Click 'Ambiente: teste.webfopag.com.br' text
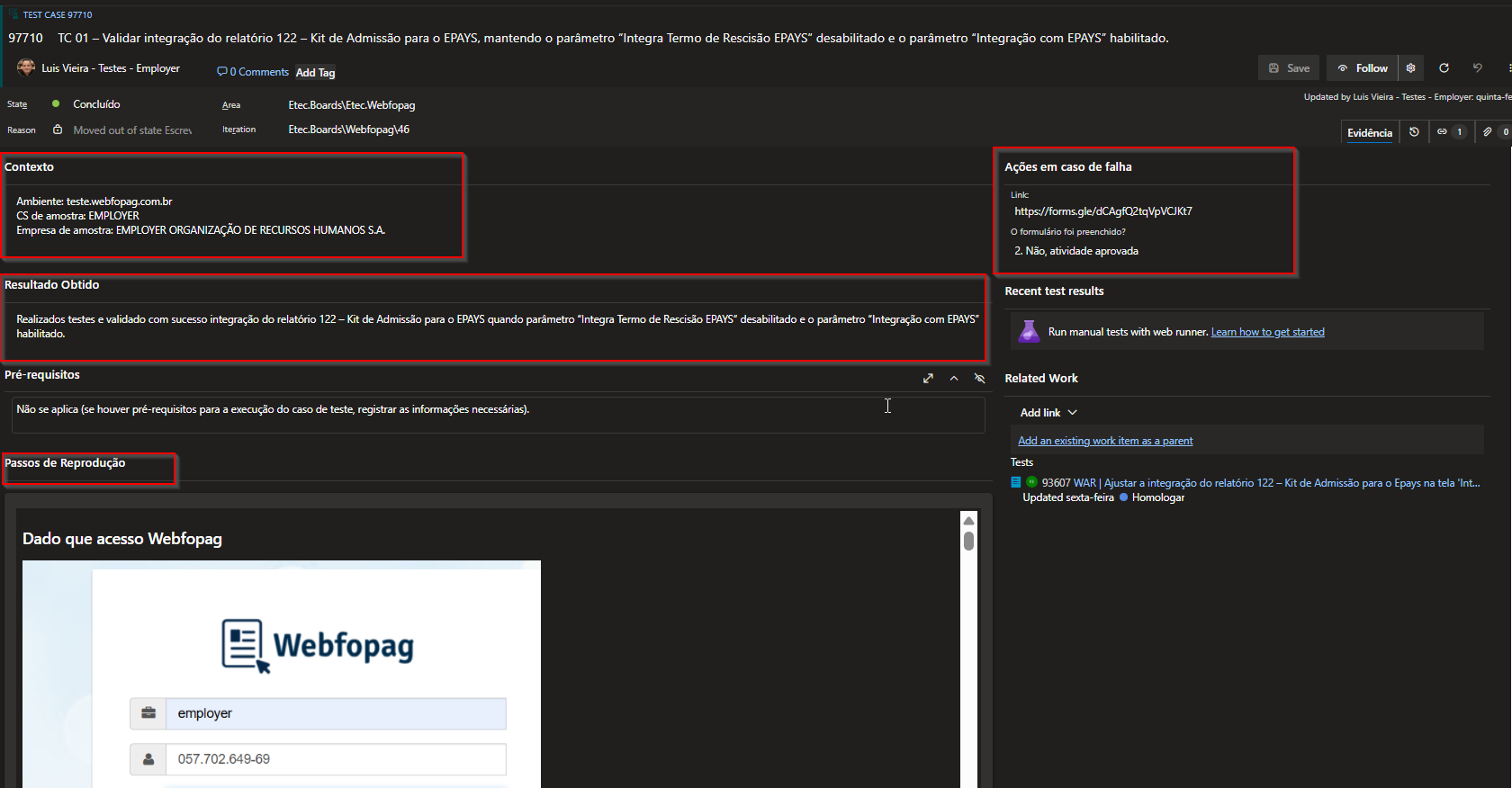This screenshot has width=1512, height=788. point(94,201)
